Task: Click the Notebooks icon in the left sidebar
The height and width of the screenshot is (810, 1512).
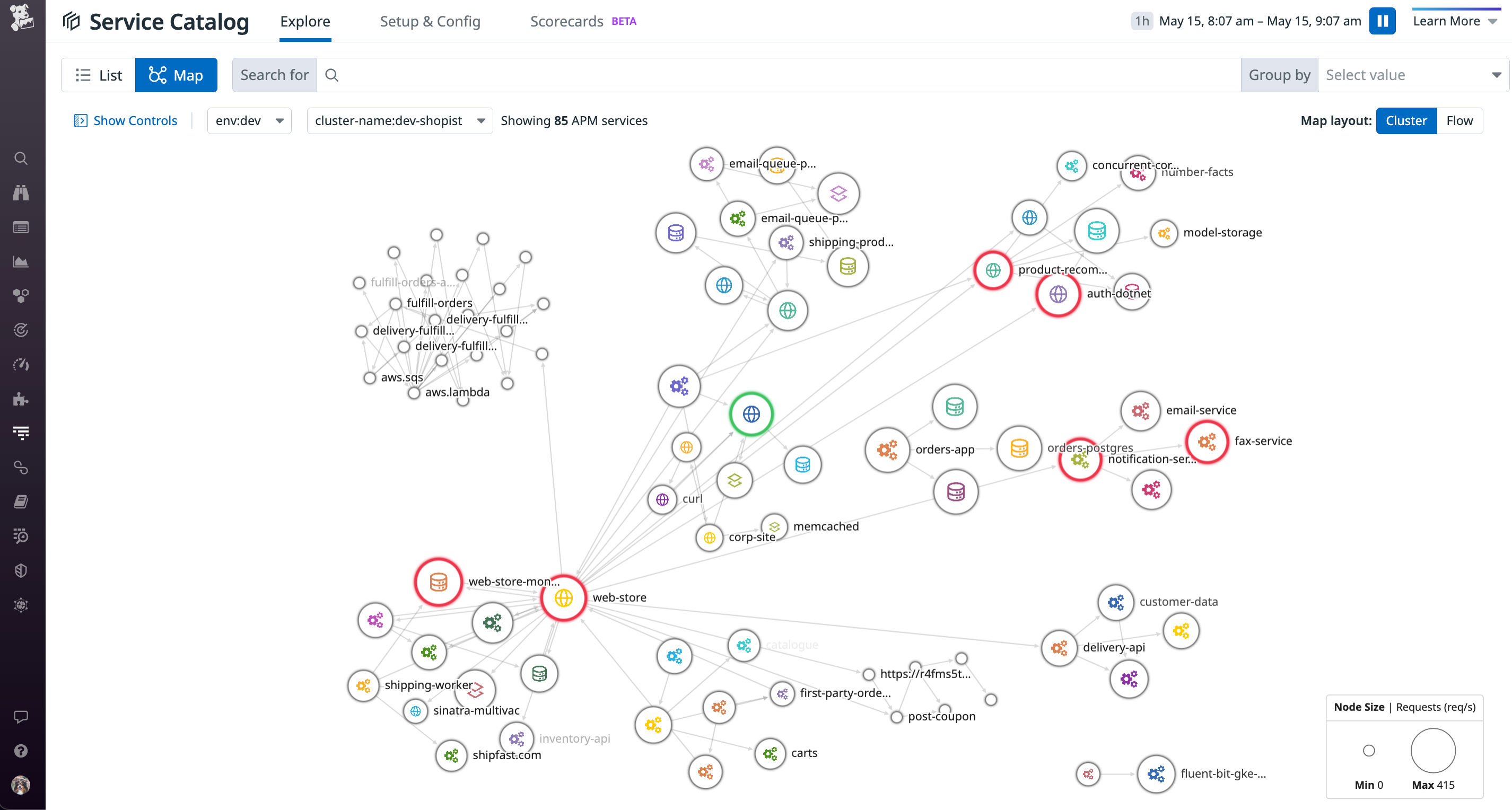Action: tap(21, 500)
